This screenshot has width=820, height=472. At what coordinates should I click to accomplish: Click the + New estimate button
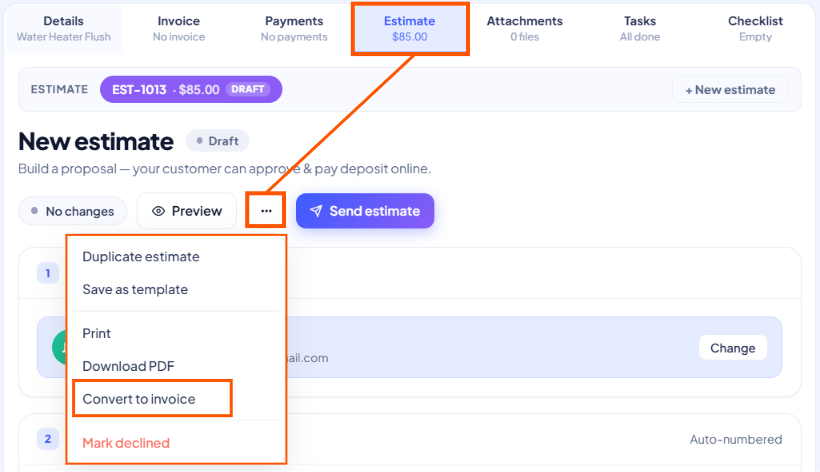point(730,89)
